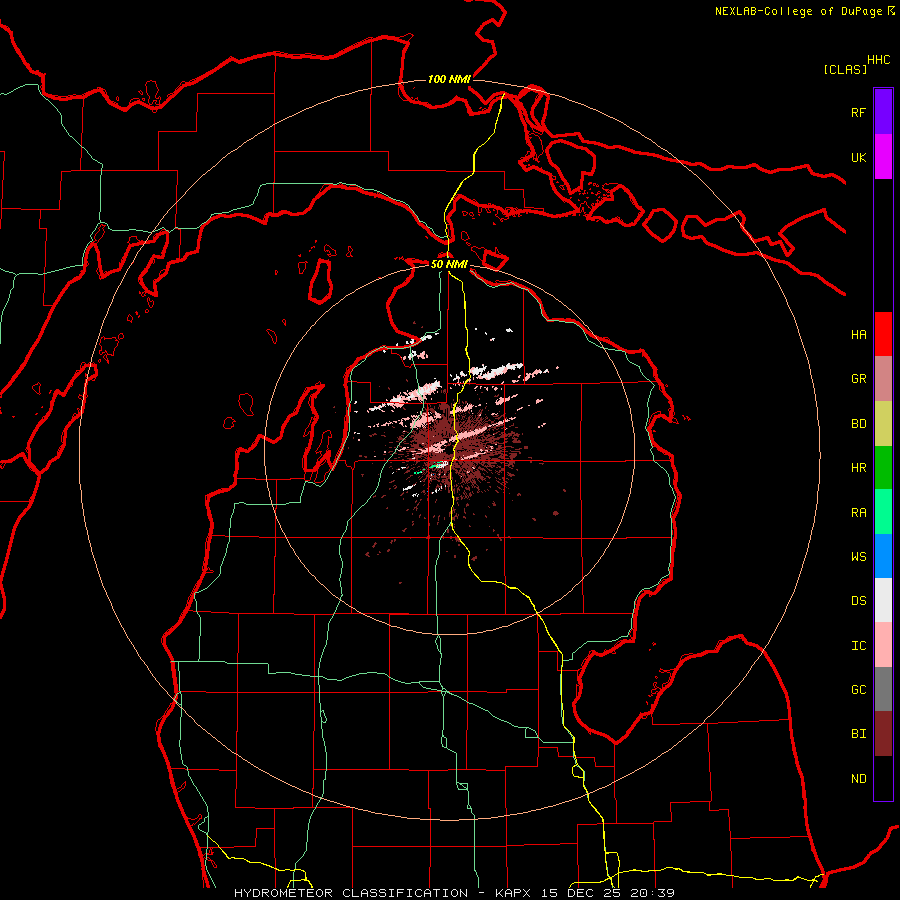Click the GR legend label
Image resolution: width=900 pixels, height=900 pixels.
pyautogui.click(x=858, y=379)
